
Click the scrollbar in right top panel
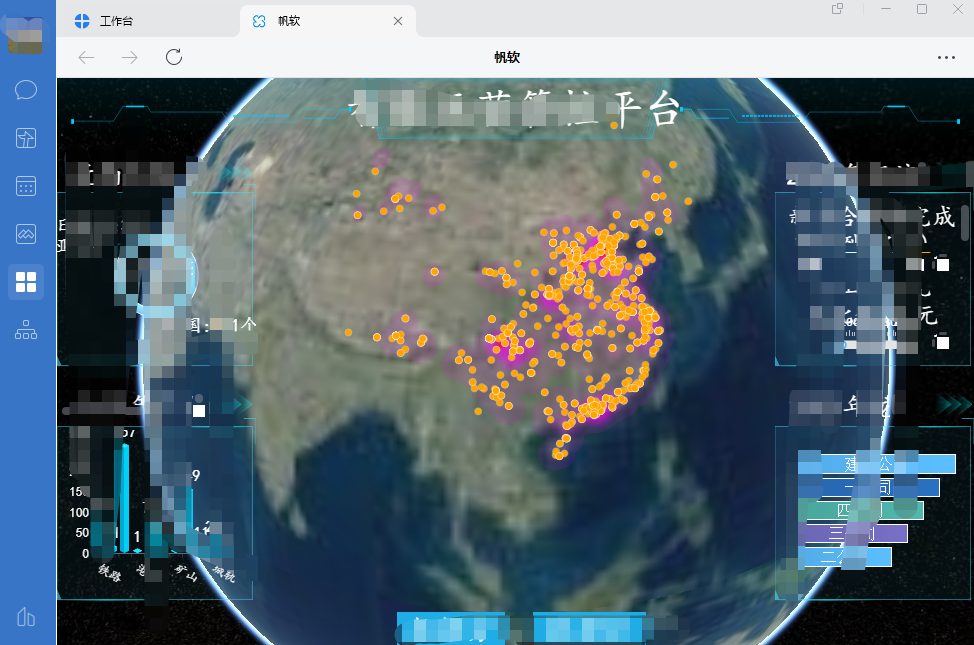(965, 222)
